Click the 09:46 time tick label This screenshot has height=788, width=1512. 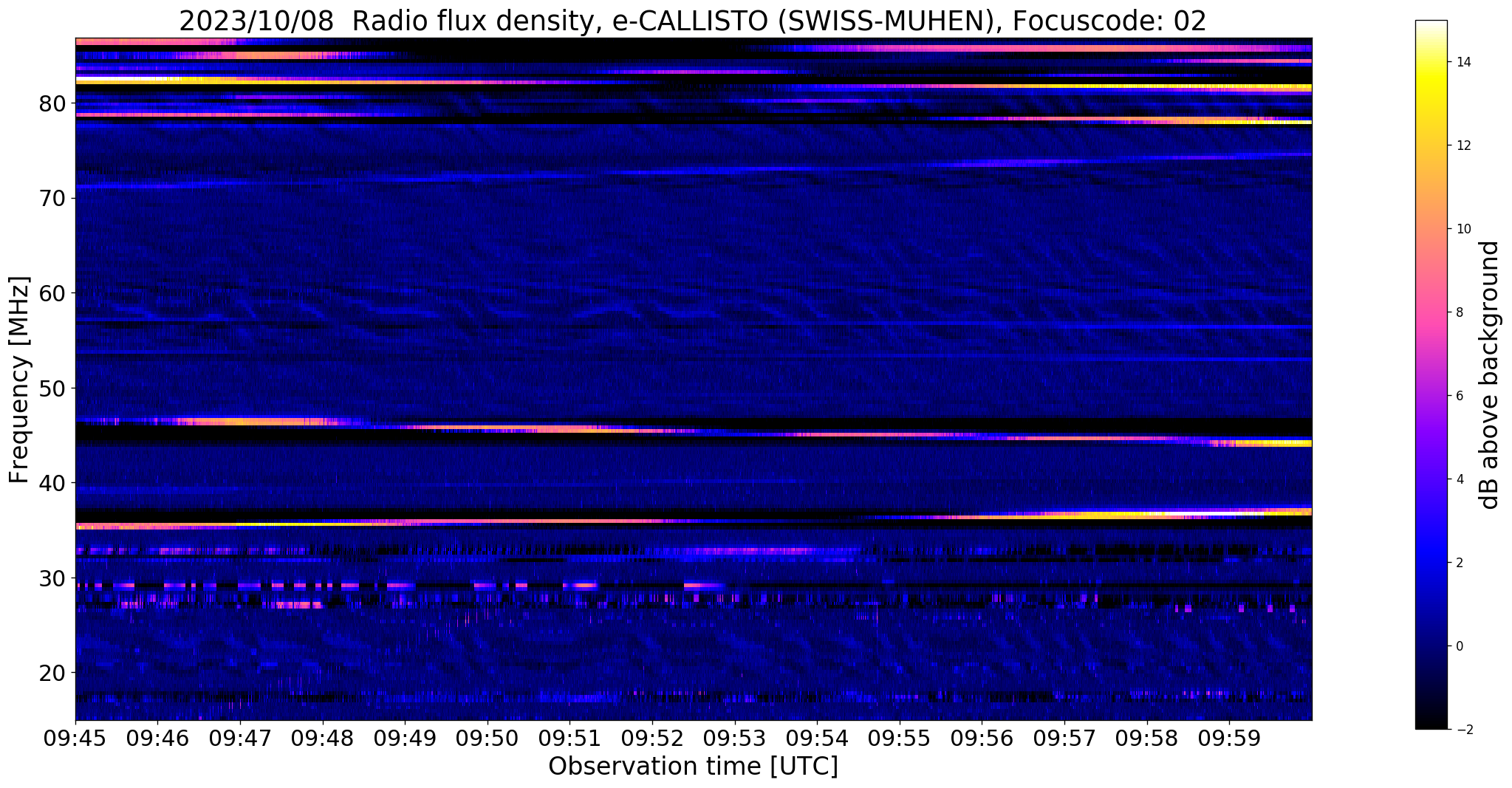tap(157, 739)
